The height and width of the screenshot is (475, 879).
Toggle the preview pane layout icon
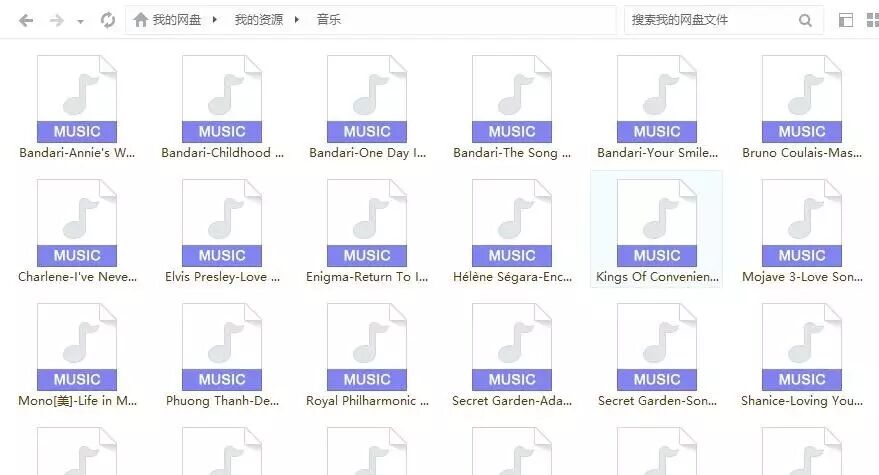pos(845,20)
